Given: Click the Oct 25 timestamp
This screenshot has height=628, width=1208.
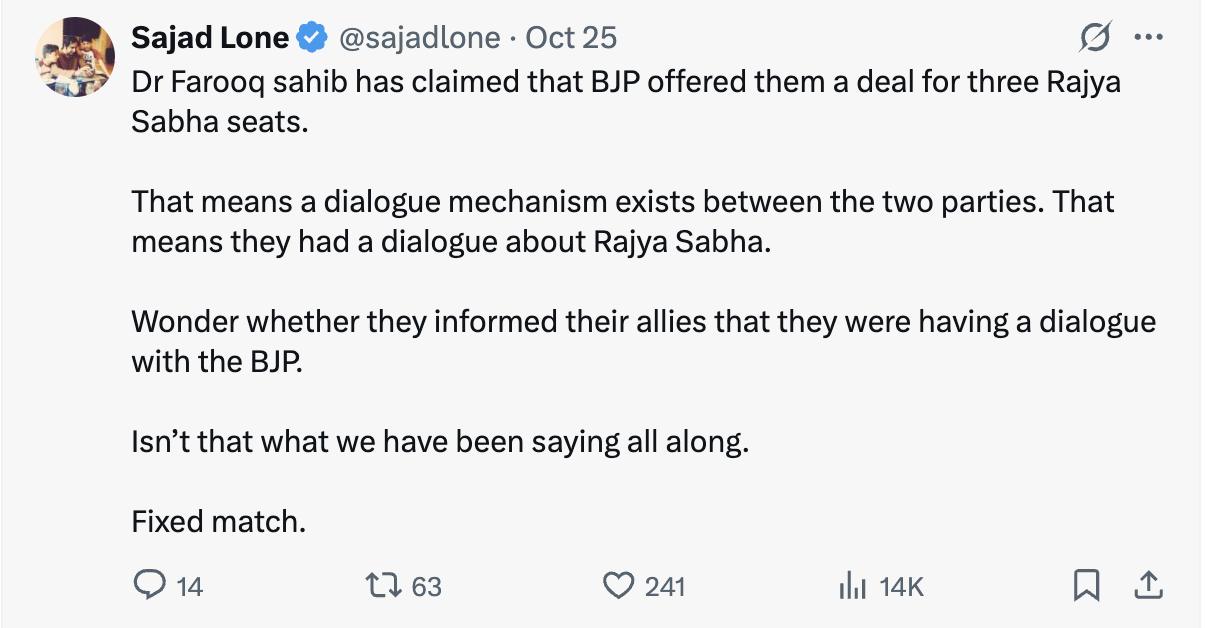Looking at the screenshot, I should click(571, 38).
